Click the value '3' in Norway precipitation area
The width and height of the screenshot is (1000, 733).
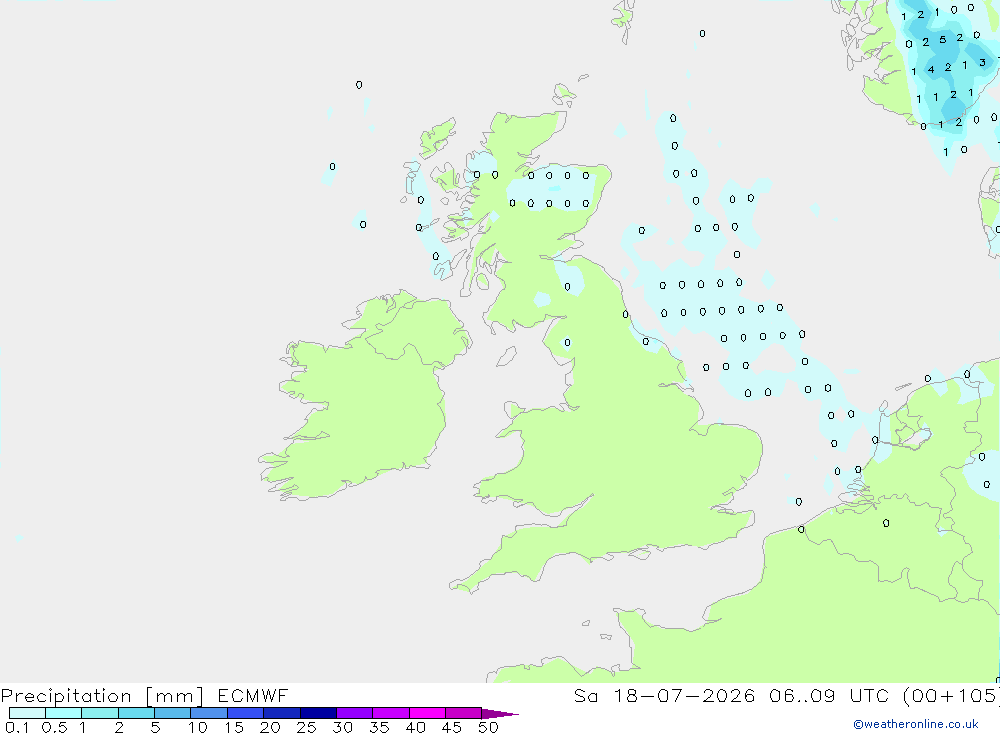982,62
